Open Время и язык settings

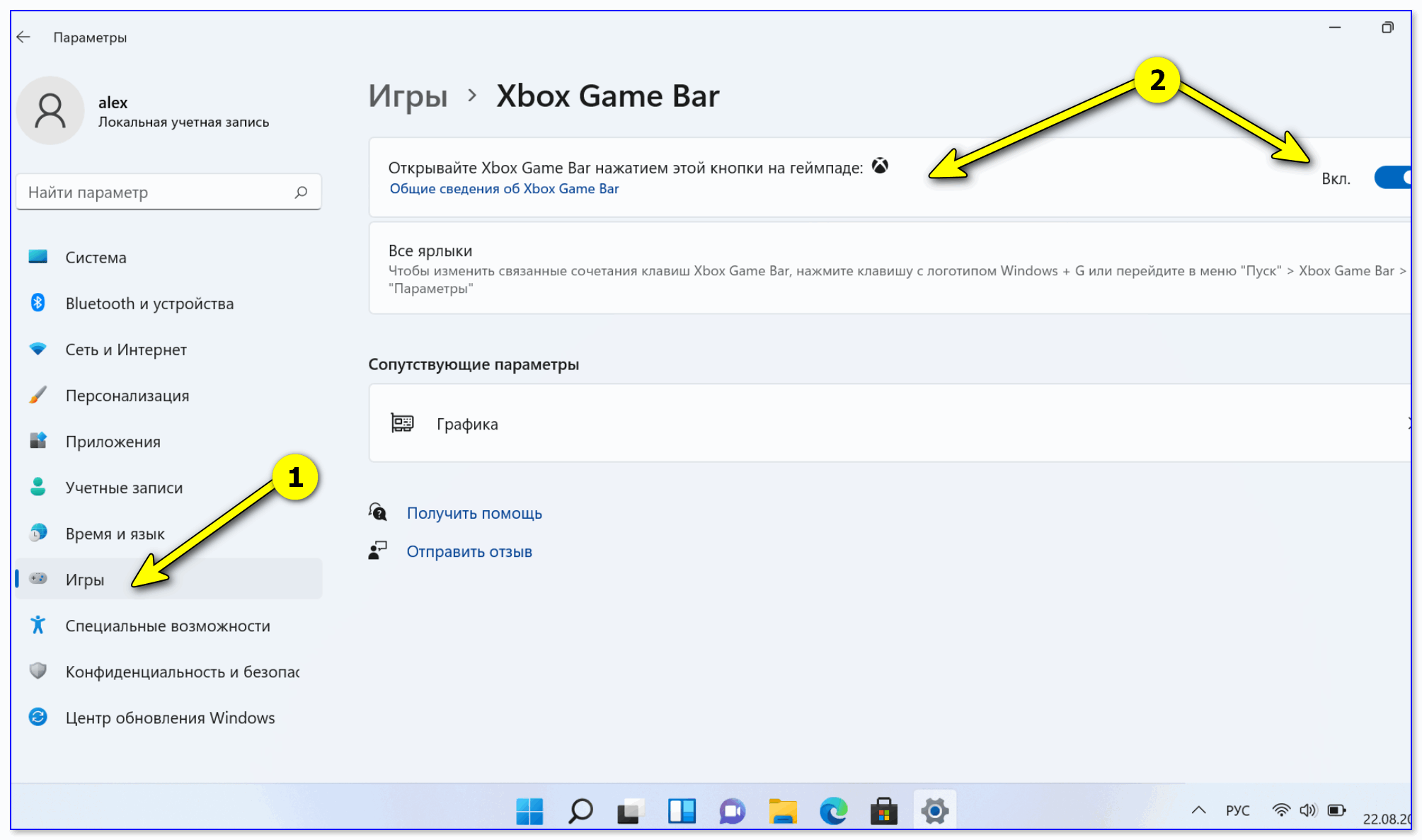tap(168, 534)
